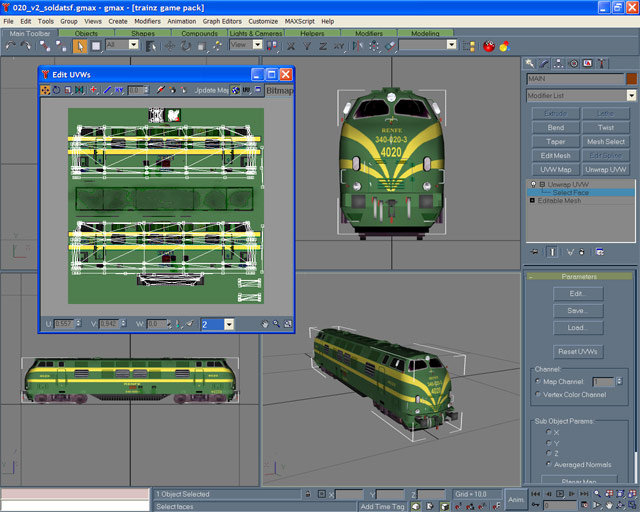This screenshot has width=640, height=512.
Task: Click the object color swatch beside MAIN
Action: [630, 79]
